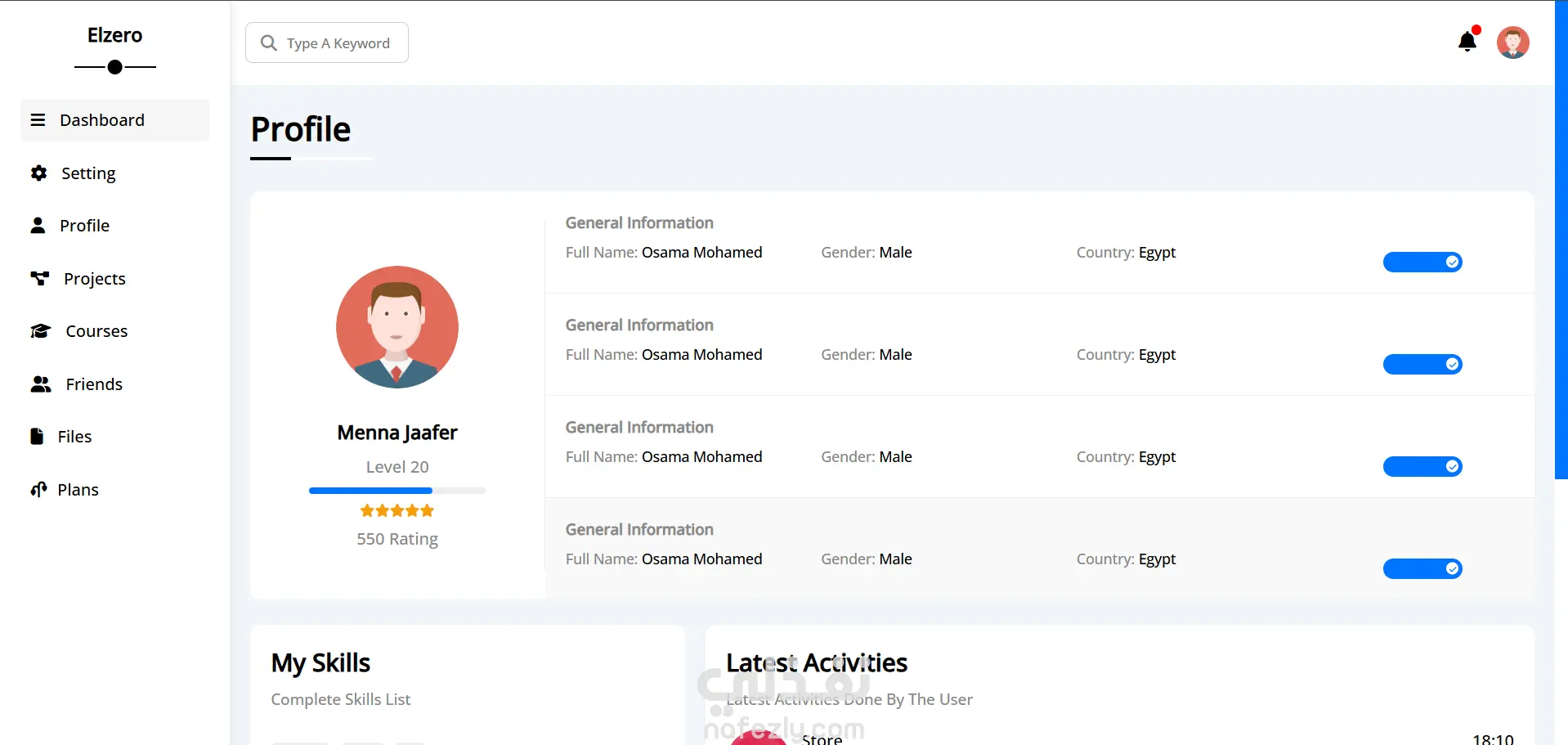Open the Files menu entry
1568x745 pixels.
(114, 437)
